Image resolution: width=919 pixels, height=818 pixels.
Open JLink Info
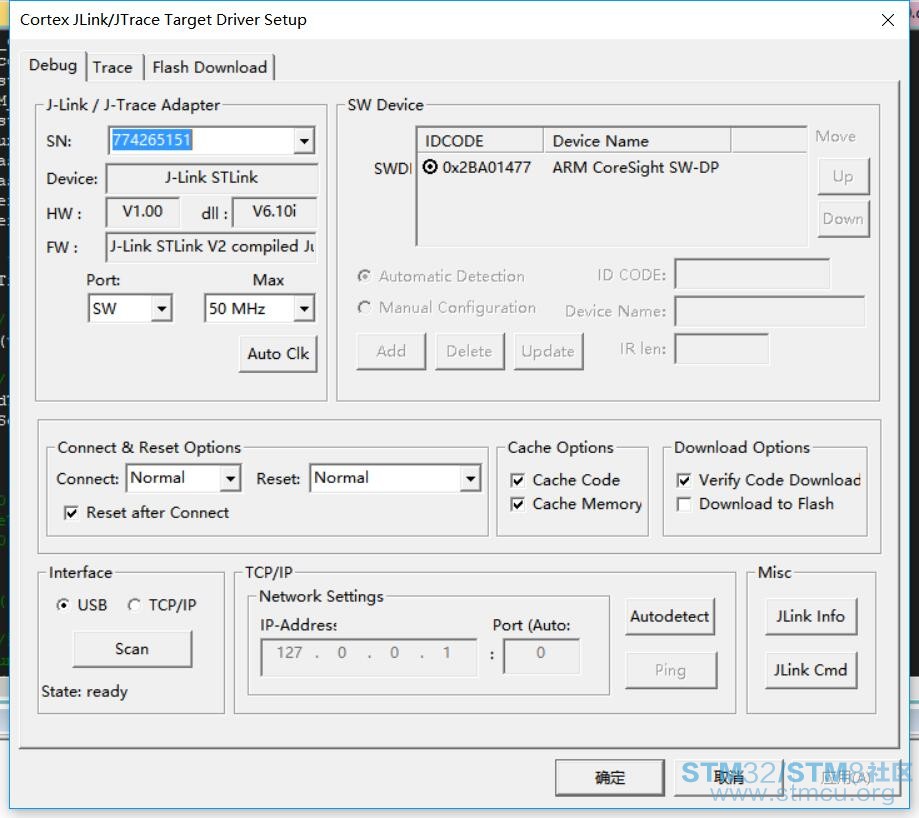click(811, 616)
